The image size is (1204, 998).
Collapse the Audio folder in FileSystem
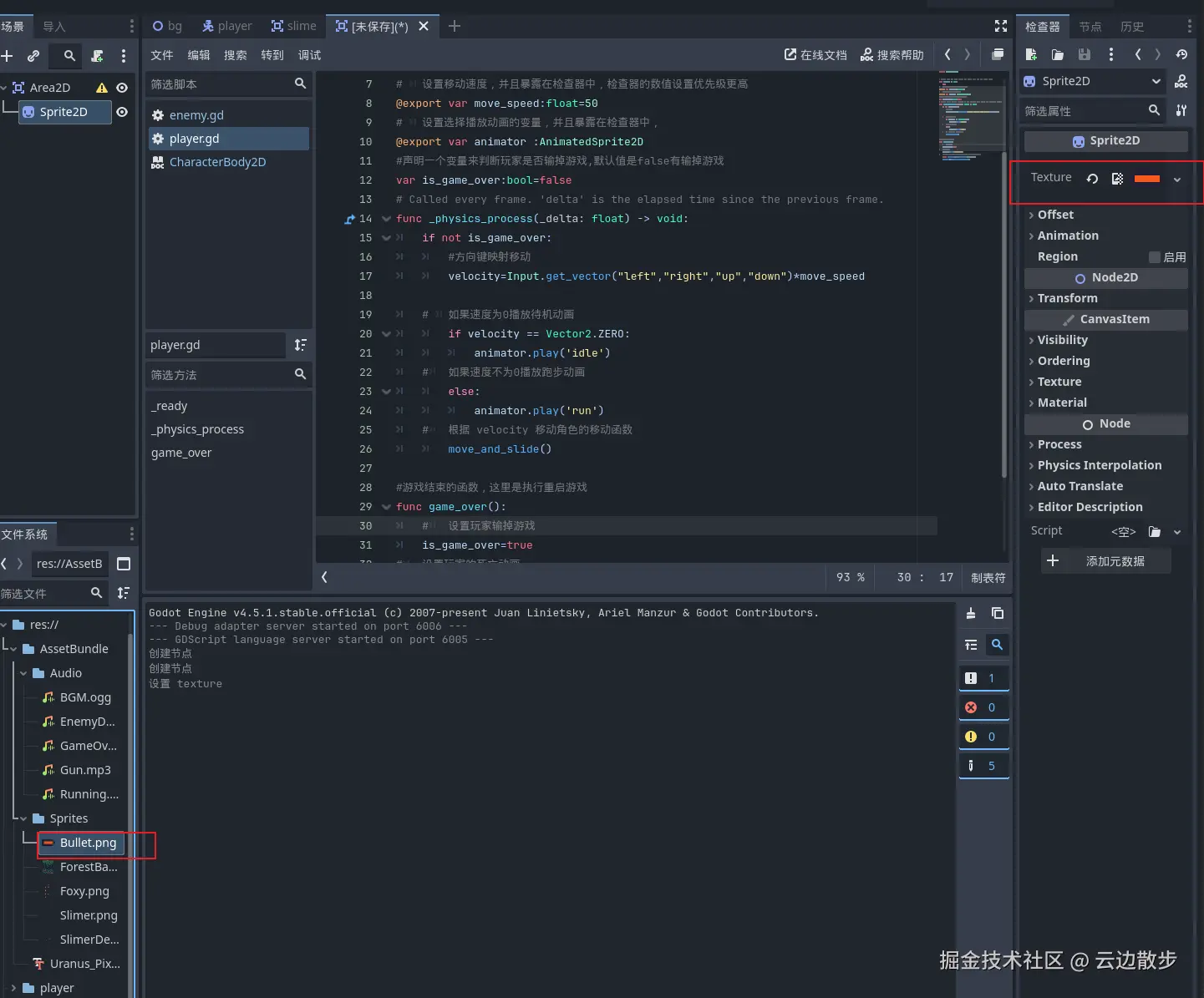point(23,673)
